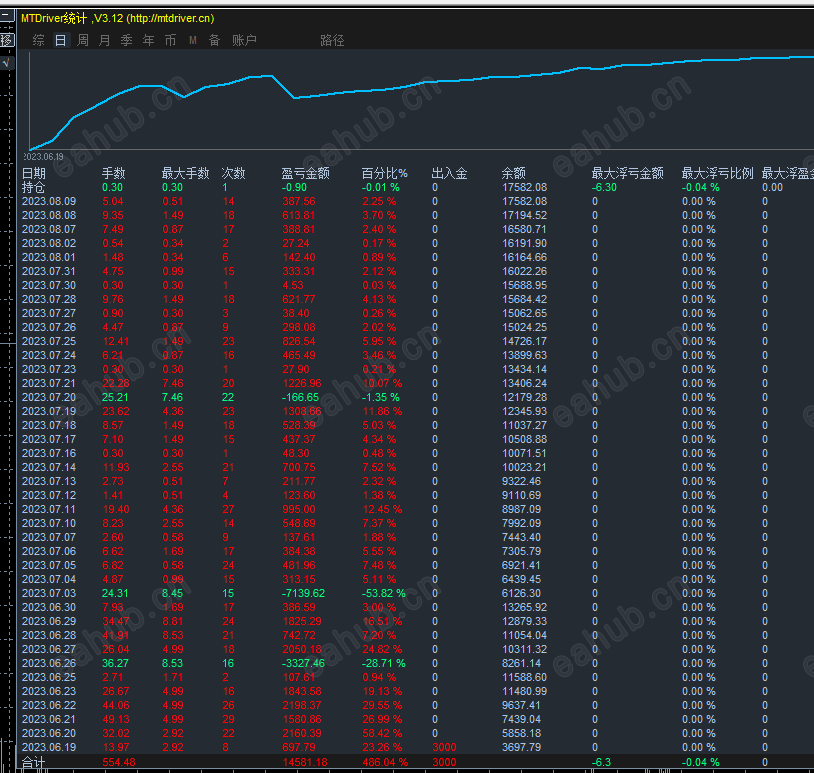Click max floating loss -6.30 in 持仓 row
This screenshot has height=773, width=814.
(x=604, y=187)
